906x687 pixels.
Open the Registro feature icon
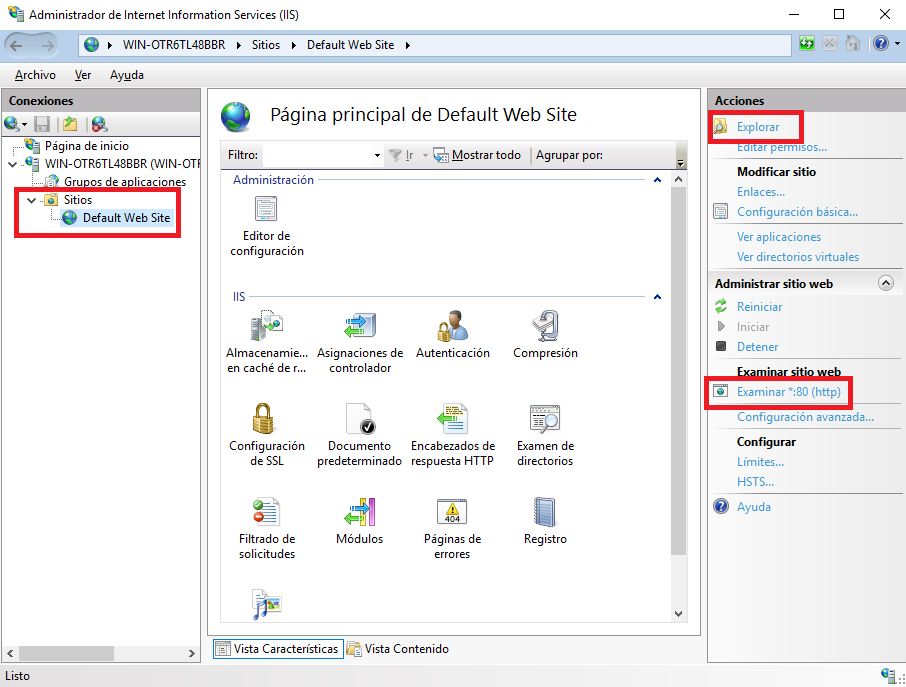545,512
